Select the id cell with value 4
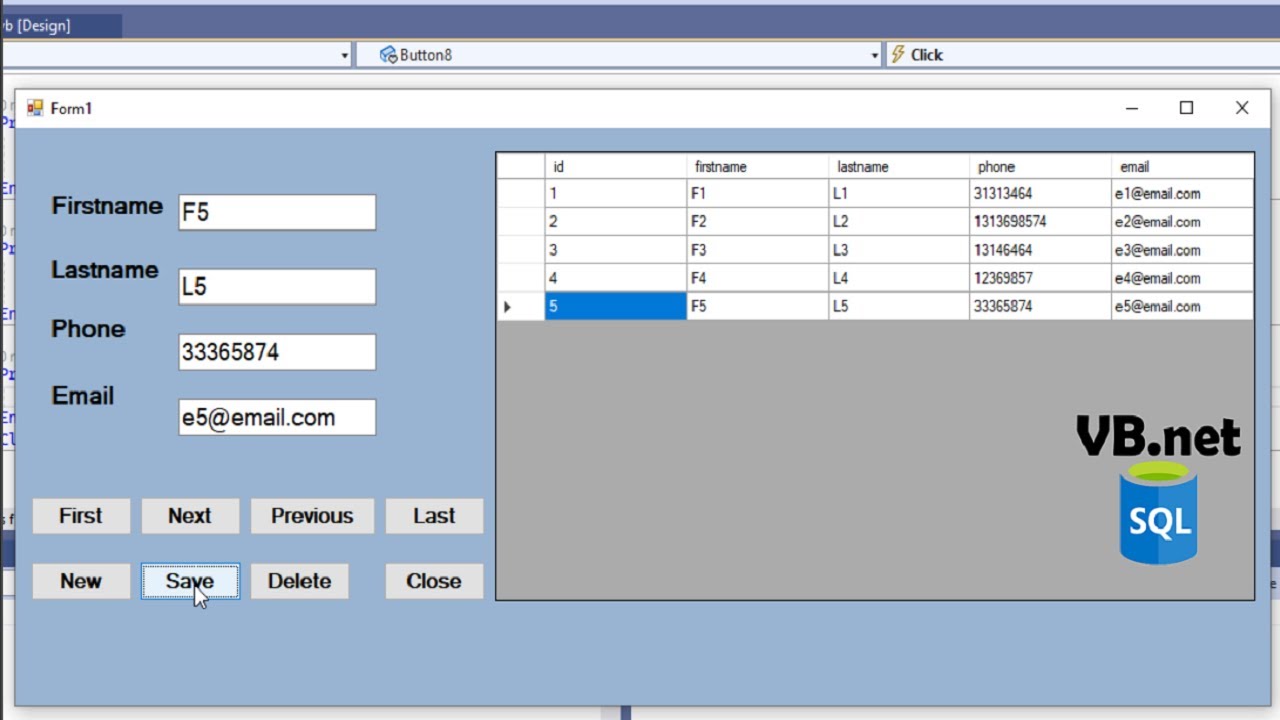 point(616,278)
